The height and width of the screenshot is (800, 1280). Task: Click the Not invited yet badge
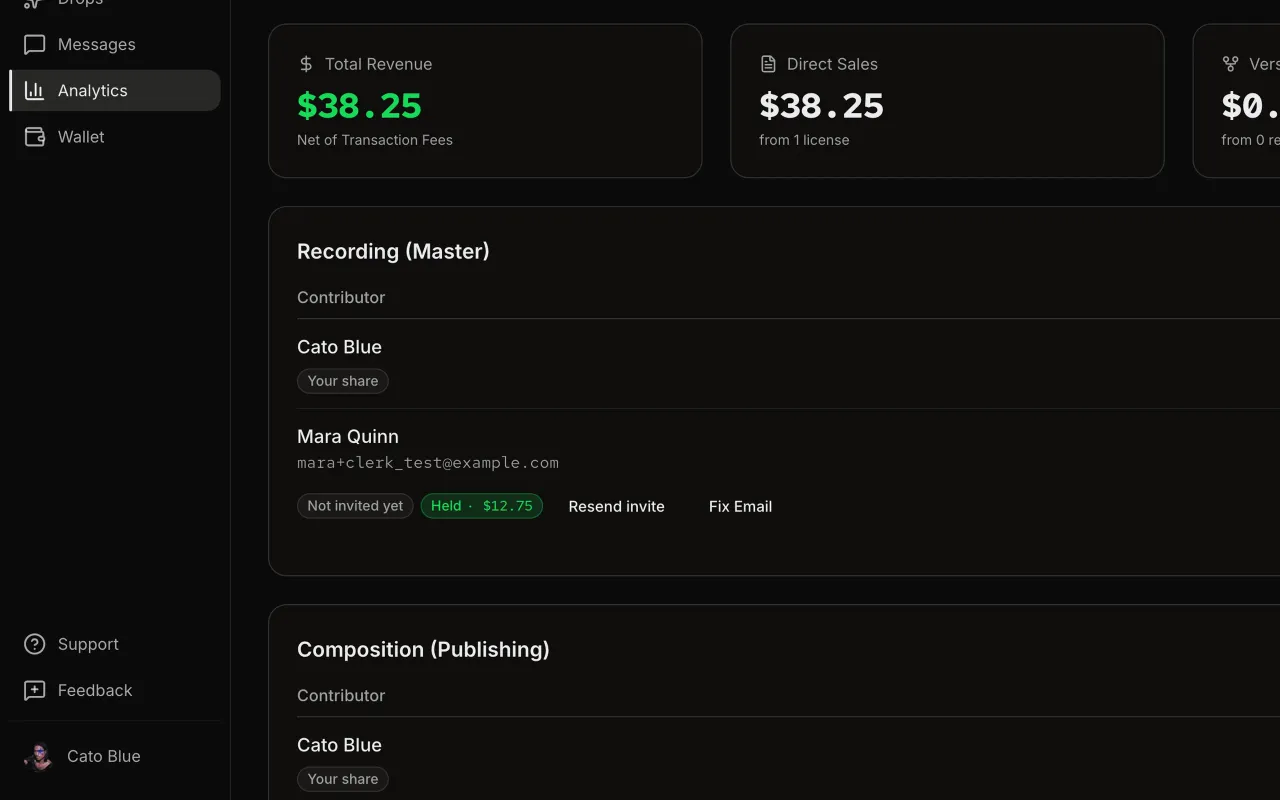355,506
